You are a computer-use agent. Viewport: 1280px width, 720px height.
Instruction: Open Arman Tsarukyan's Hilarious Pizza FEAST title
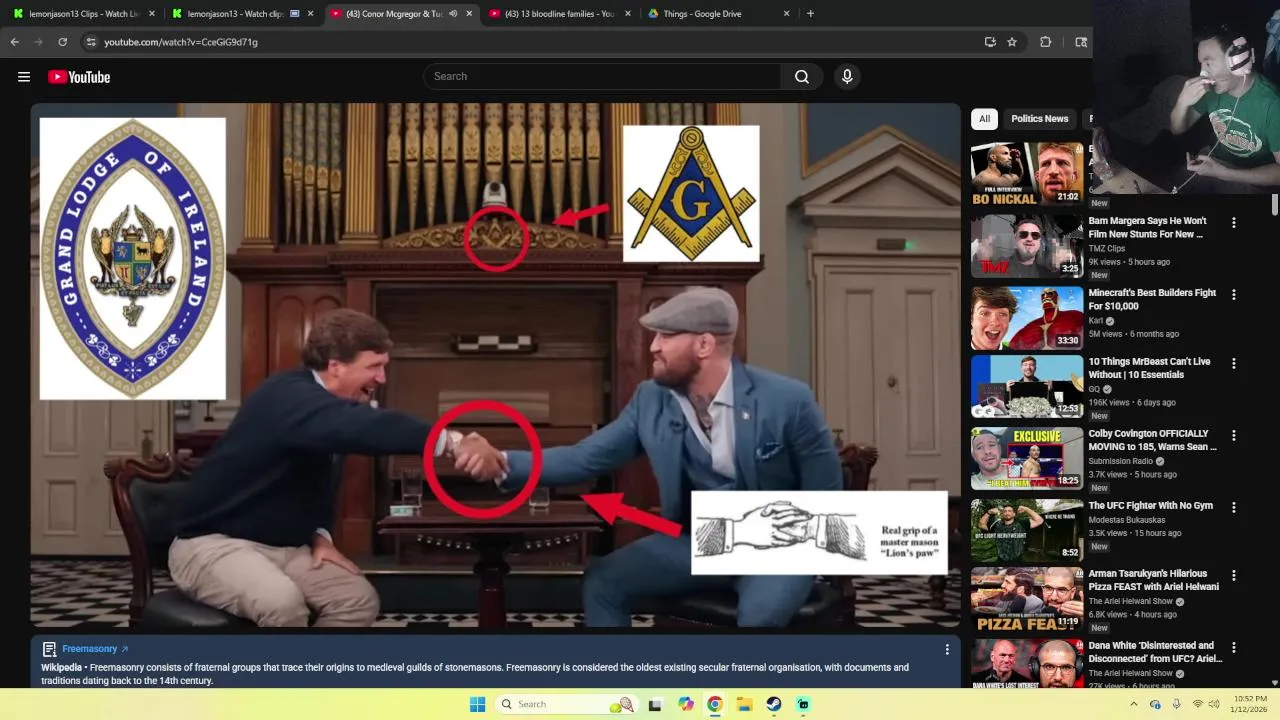[1153, 580]
